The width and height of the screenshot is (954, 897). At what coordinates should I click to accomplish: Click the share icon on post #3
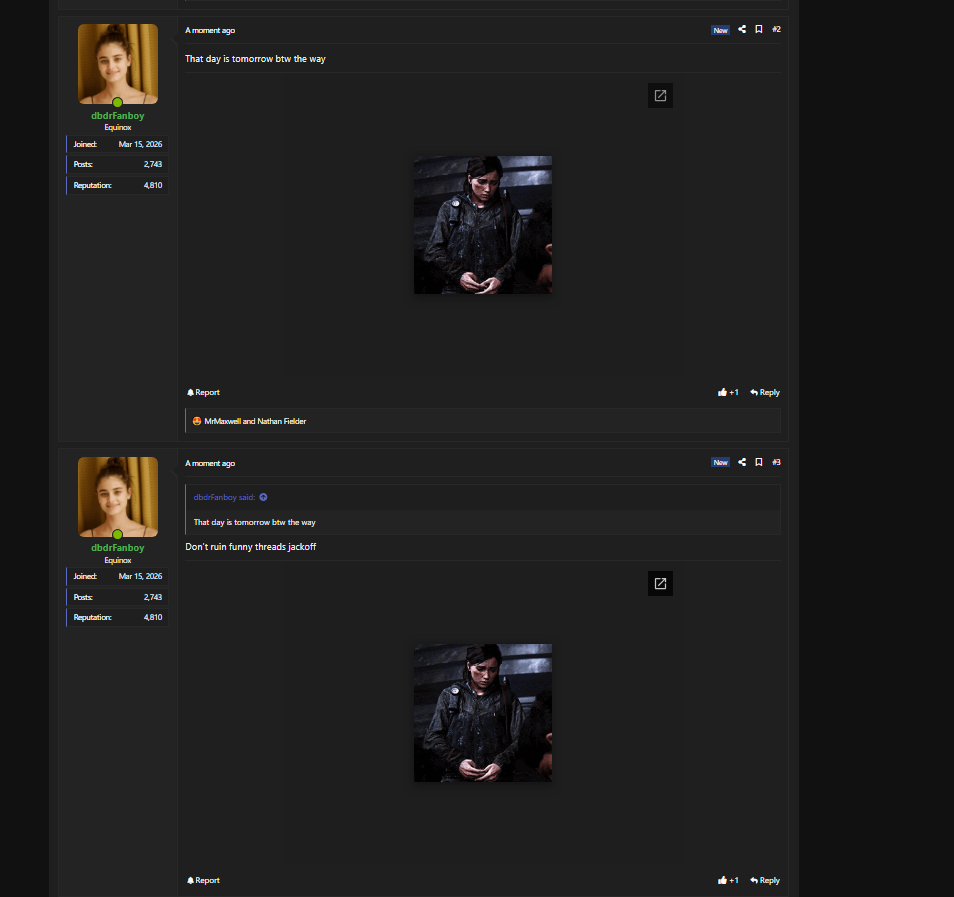click(x=742, y=462)
